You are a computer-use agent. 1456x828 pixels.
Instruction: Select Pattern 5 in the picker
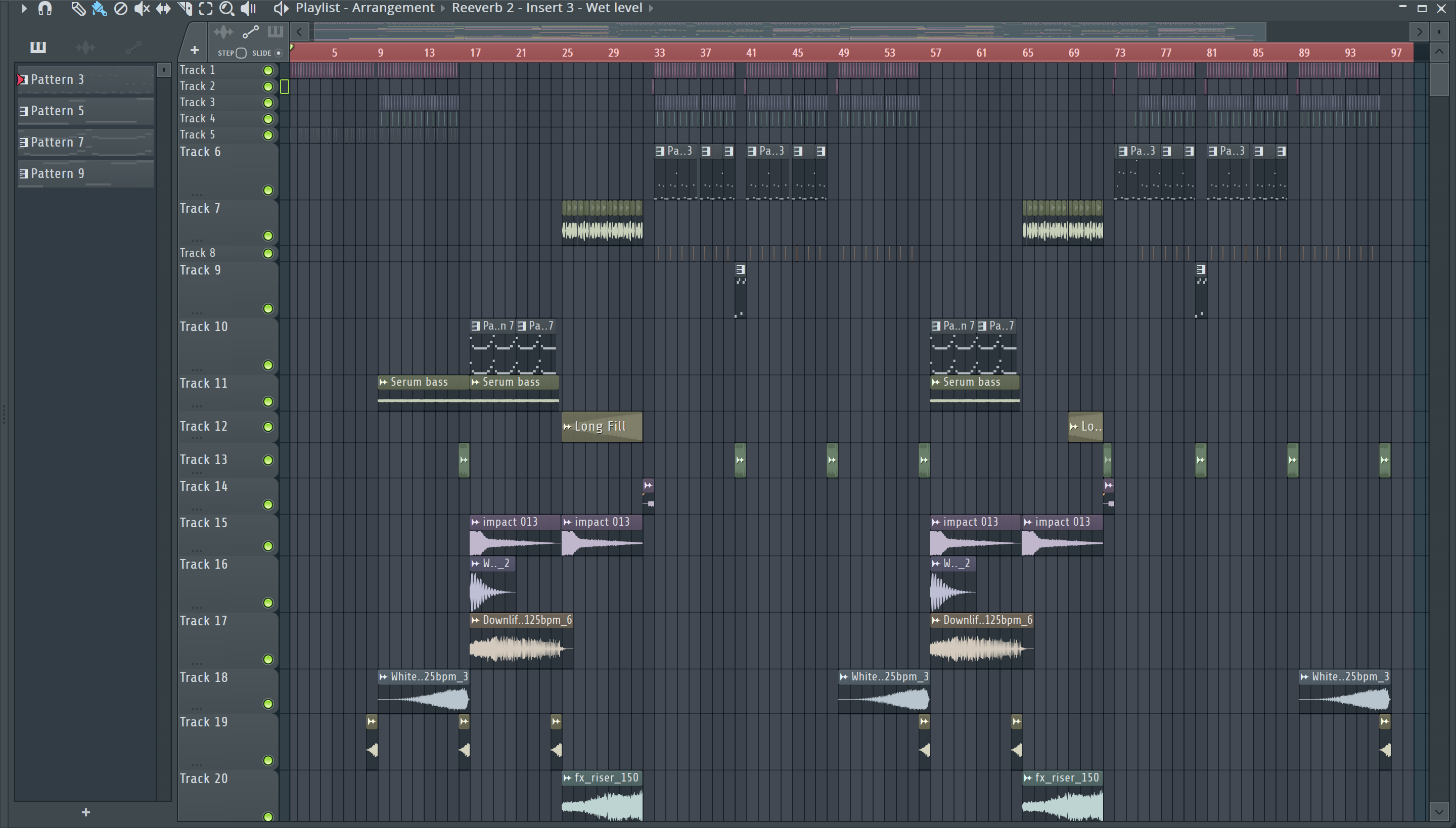pyautogui.click(x=85, y=111)
